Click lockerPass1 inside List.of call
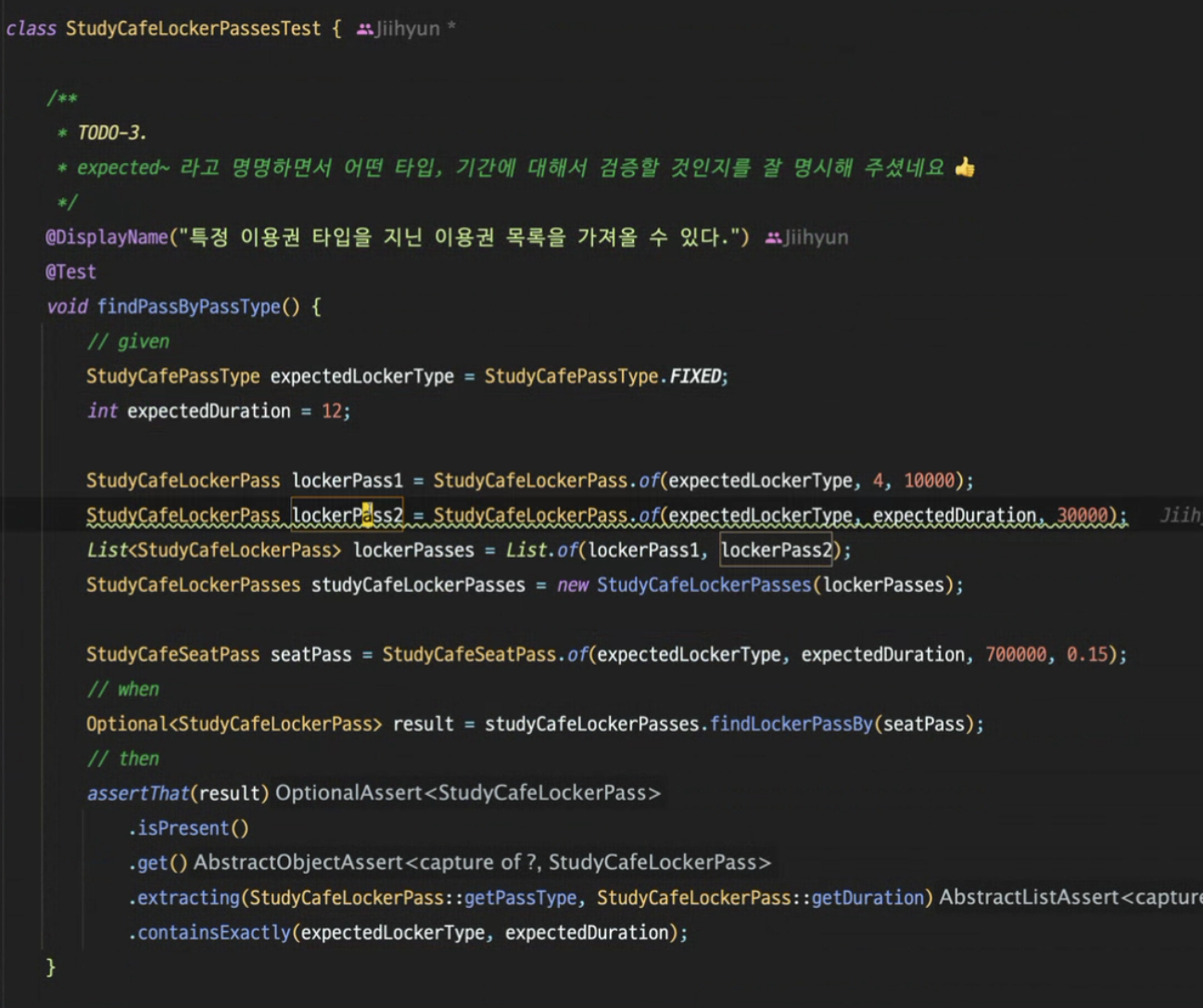Screen dimensions: 1203x1008 click(644, 550)
